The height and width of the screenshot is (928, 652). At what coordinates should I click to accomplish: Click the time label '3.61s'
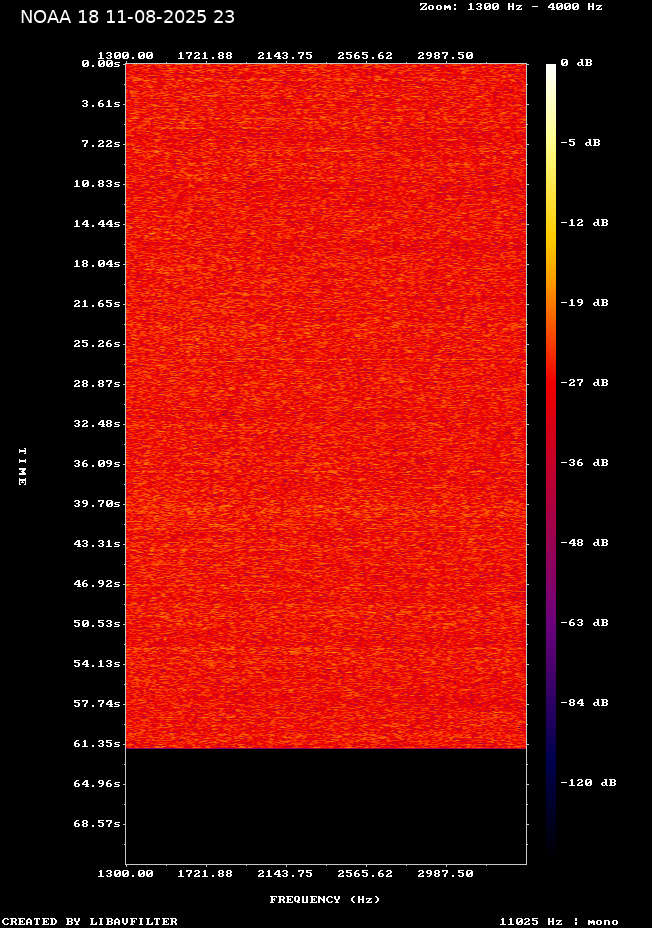[101, 104]
